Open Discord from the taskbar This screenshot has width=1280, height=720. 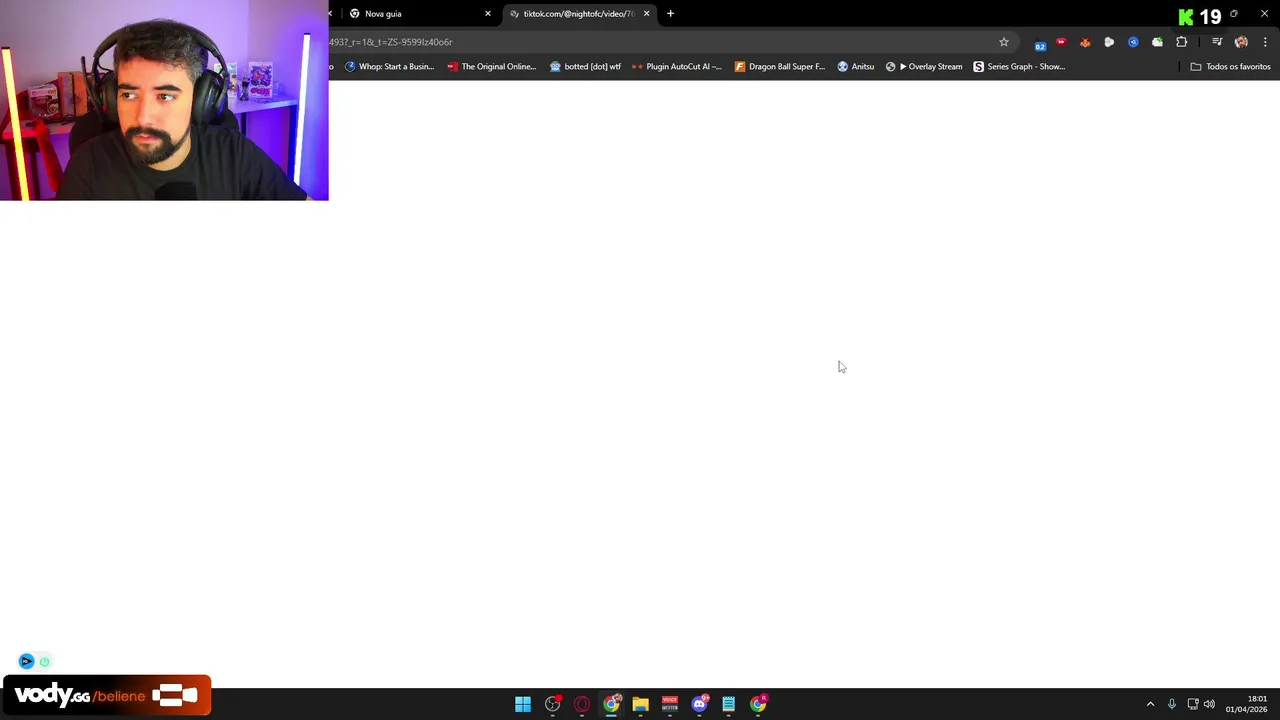pyautogui.click(x=700, y=704)
